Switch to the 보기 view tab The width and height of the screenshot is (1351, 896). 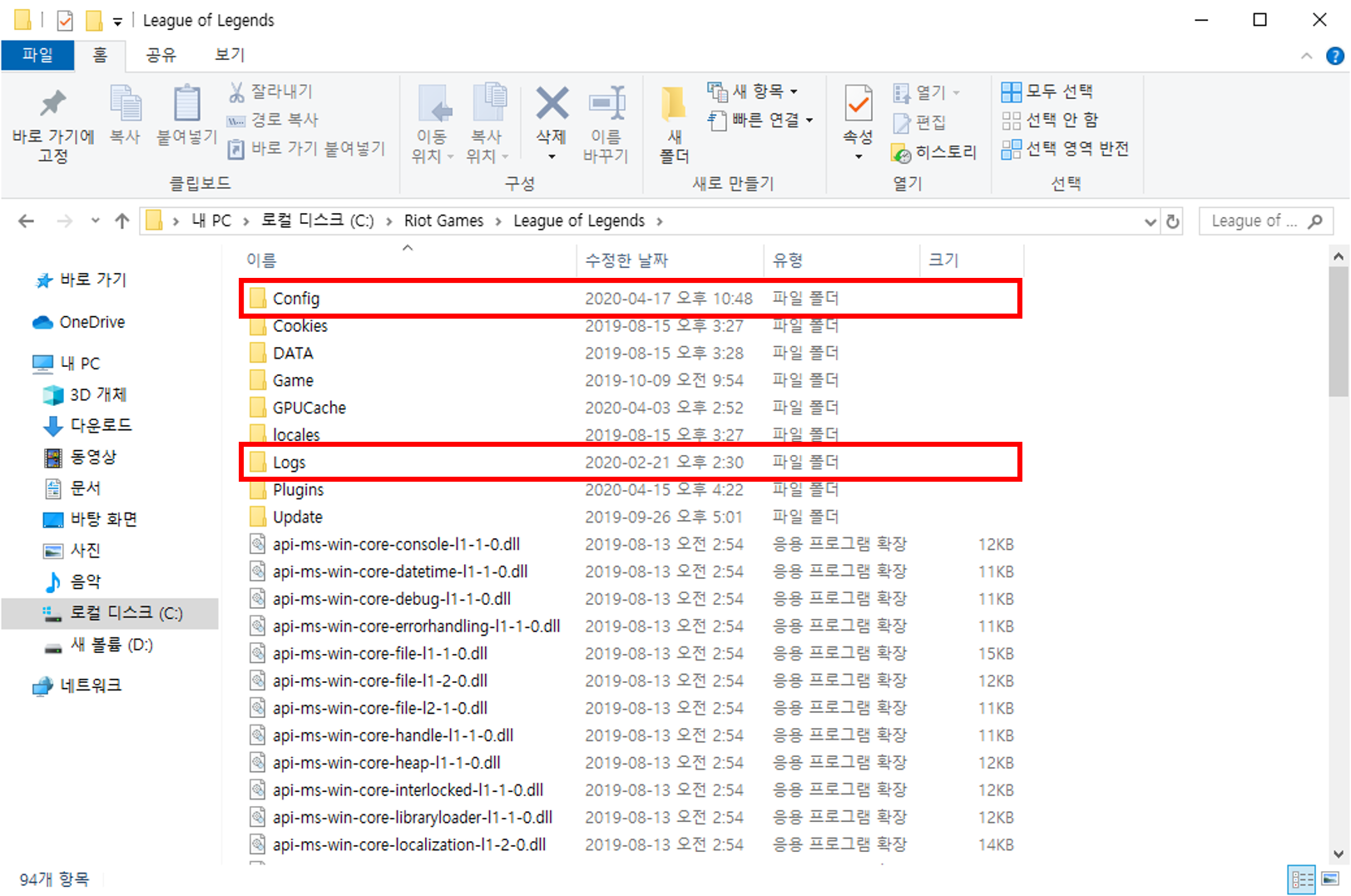230,55
